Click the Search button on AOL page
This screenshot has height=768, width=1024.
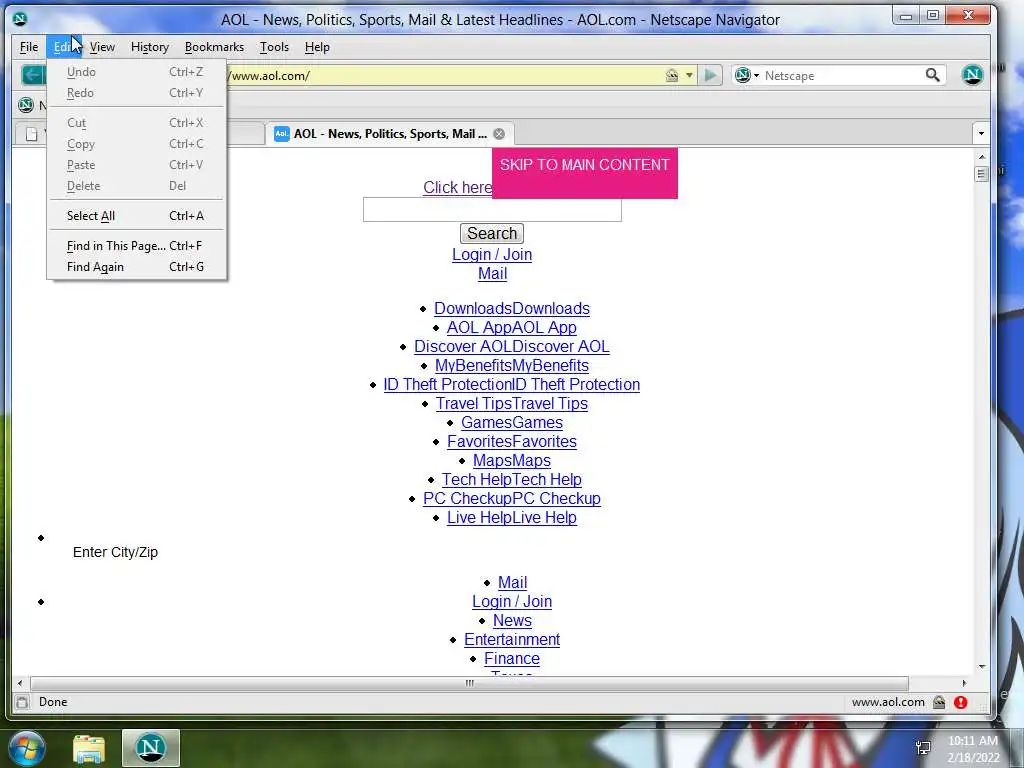click(x=492, y=233)
